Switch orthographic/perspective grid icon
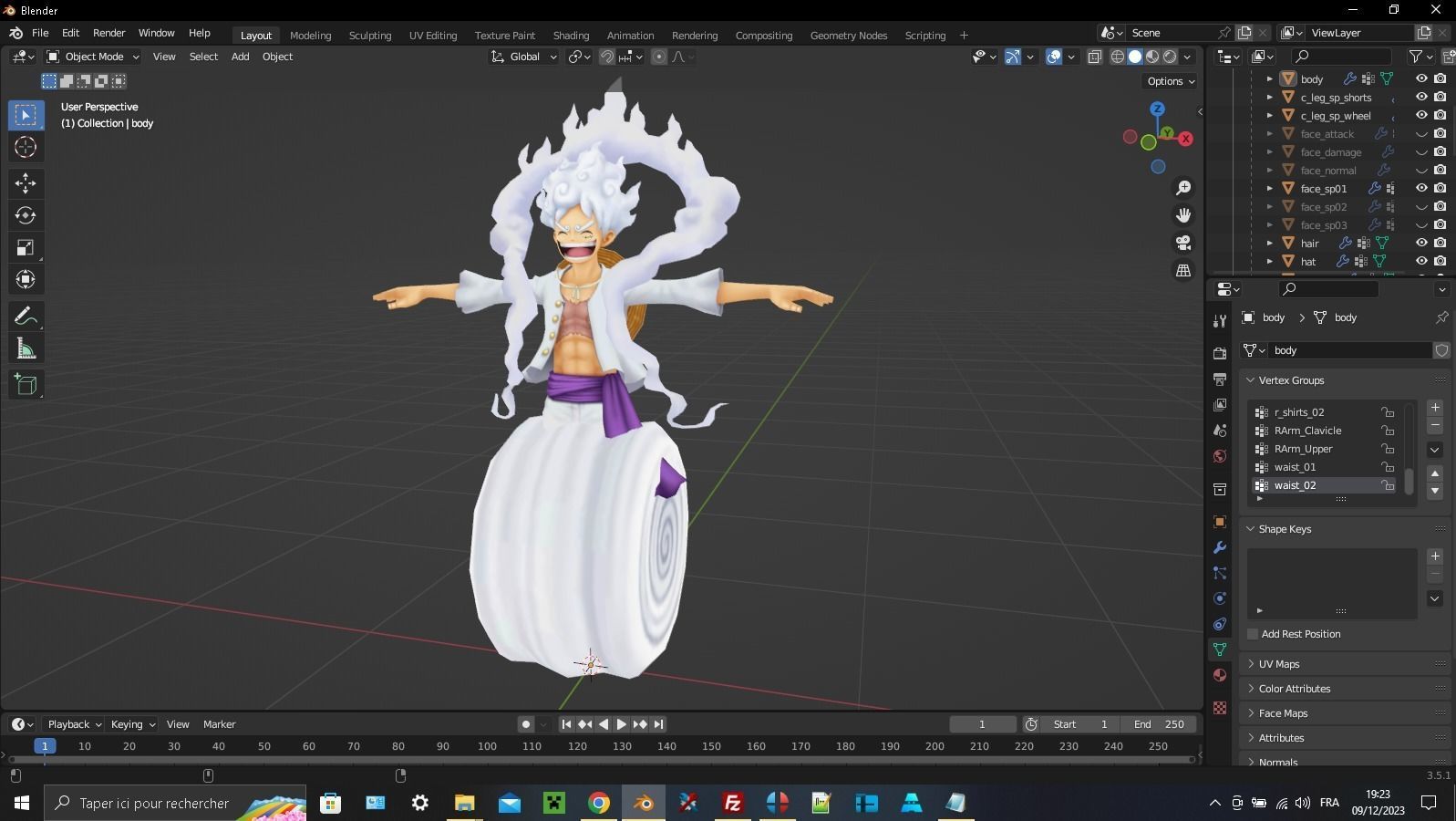 coord(1183,270)
